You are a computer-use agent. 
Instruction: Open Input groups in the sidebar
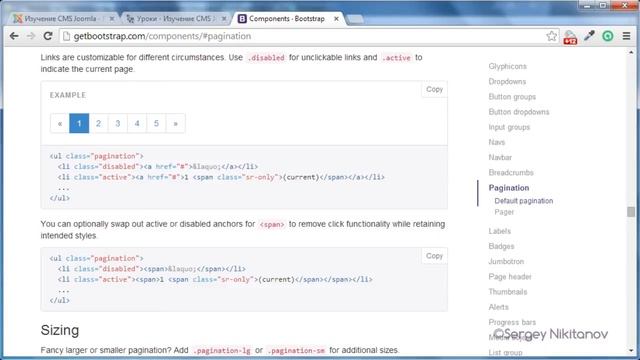[509, 127]
